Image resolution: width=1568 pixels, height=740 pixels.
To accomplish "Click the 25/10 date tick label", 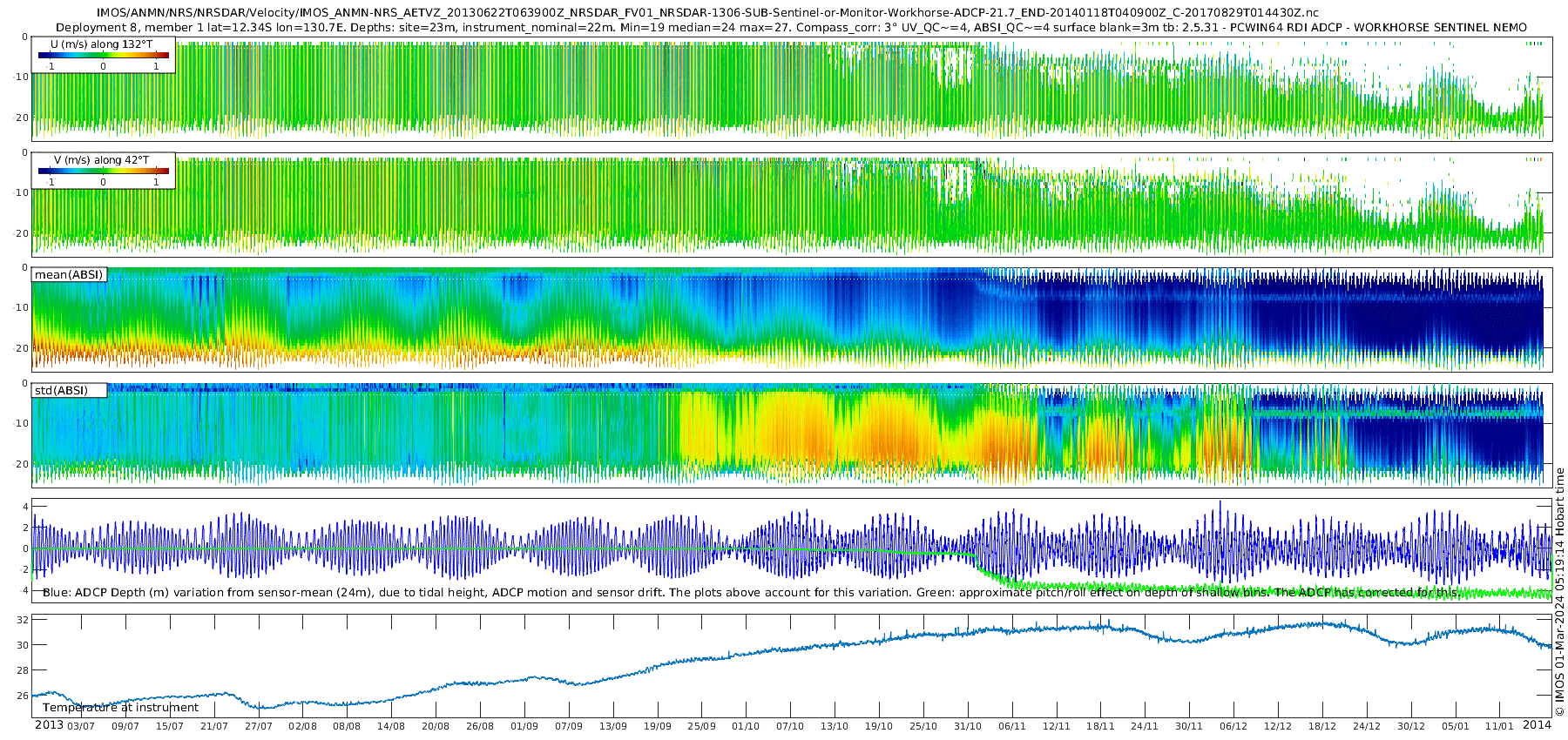I will [x=923, y=726].
